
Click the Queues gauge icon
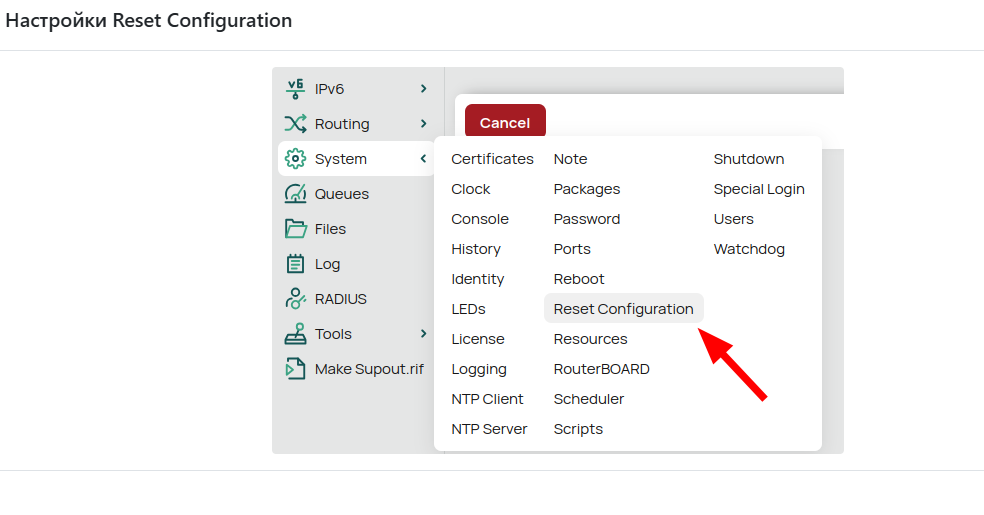click(x=295, y=194)
